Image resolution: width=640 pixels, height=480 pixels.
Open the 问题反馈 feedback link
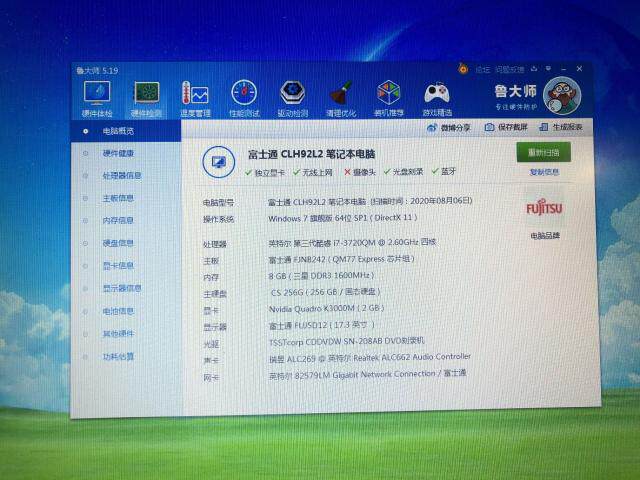(509, 69)
